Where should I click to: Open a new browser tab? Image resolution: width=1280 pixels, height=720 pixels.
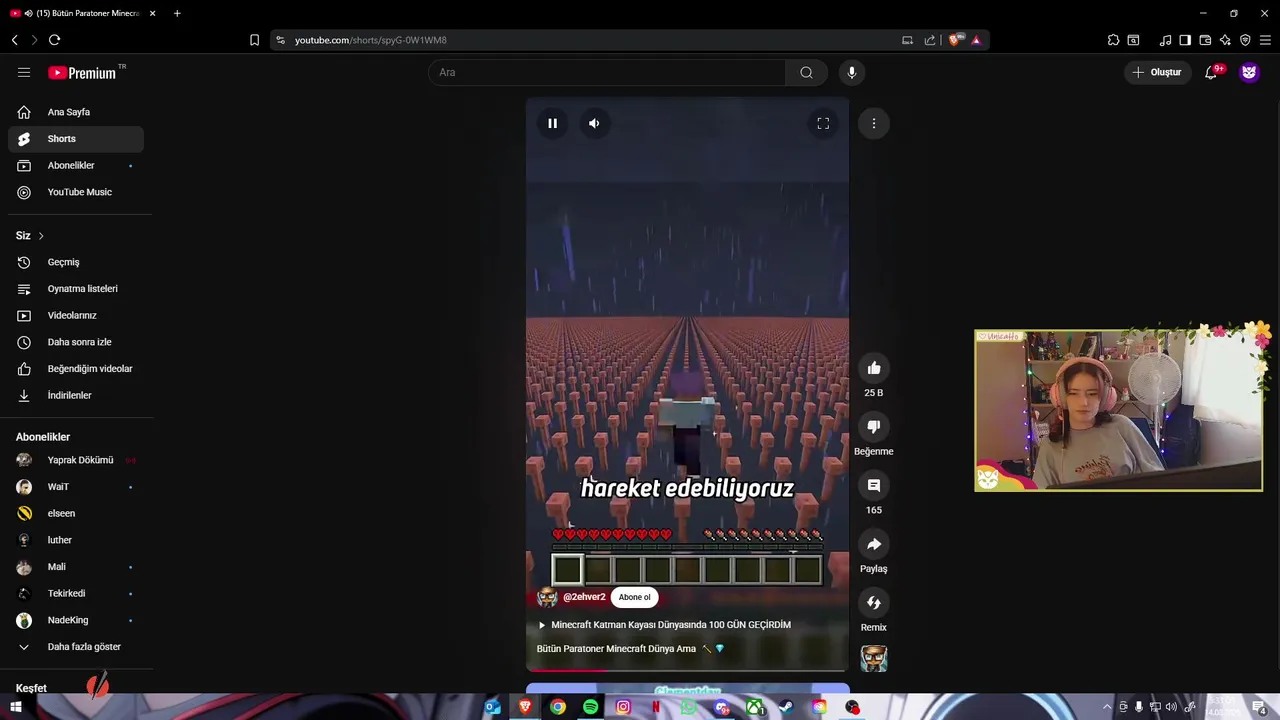click(x=177, y=13)
